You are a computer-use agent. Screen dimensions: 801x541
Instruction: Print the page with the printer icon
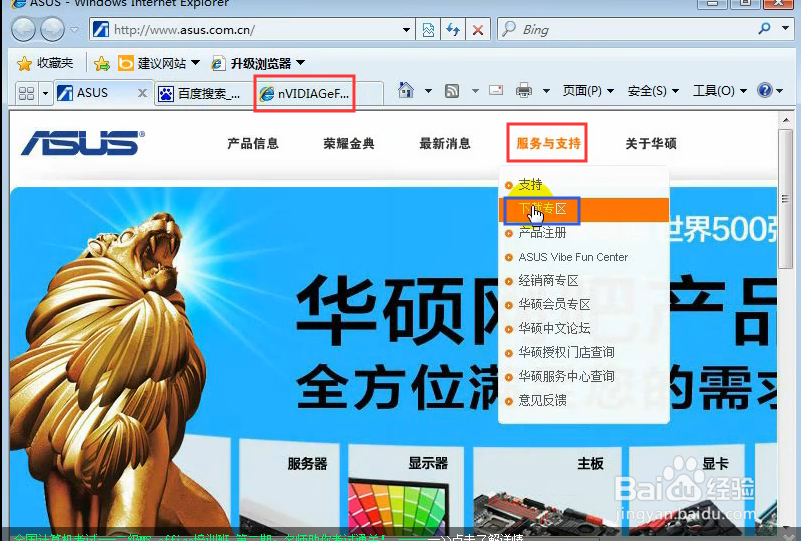click(524, 90)
